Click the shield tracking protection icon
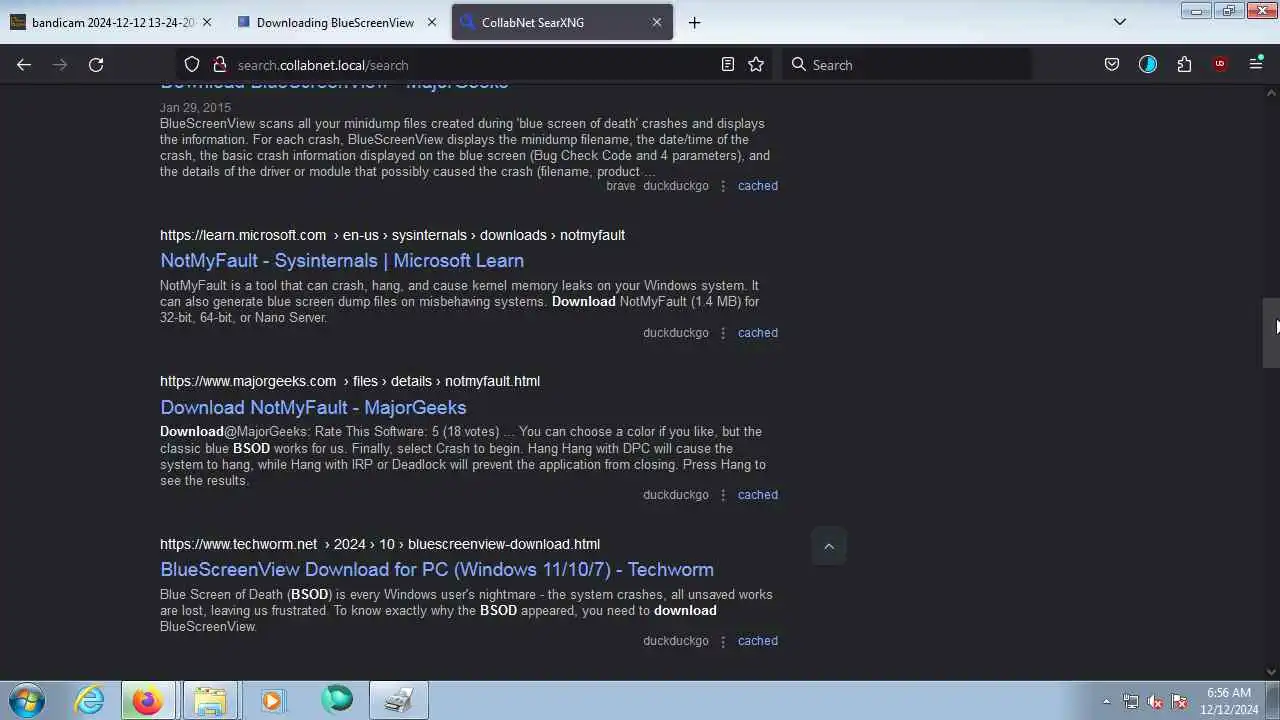This screenshot has width=1280, height=720. click(x=192, y=64)
